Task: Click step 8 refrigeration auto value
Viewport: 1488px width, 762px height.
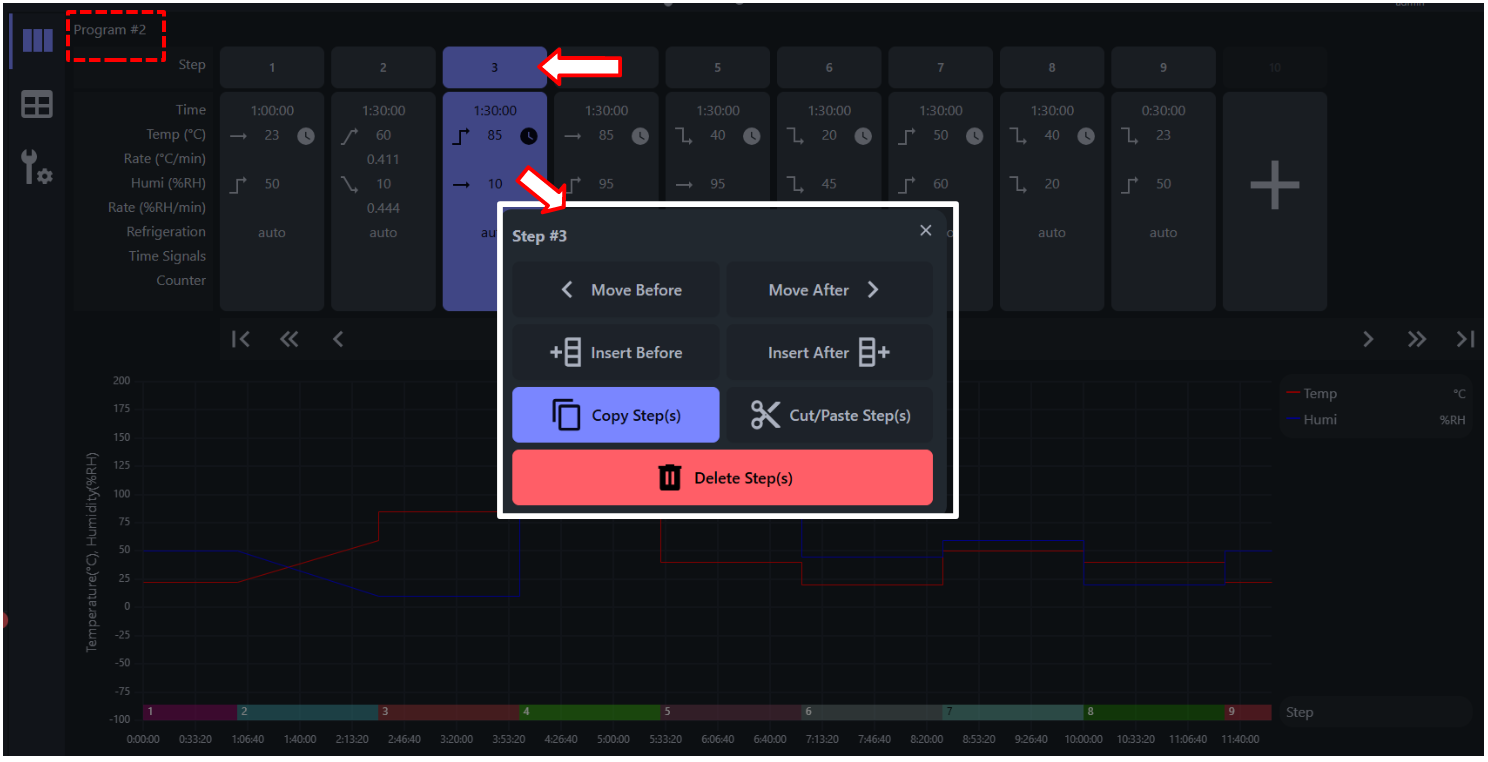Action: pos(1052,233)
